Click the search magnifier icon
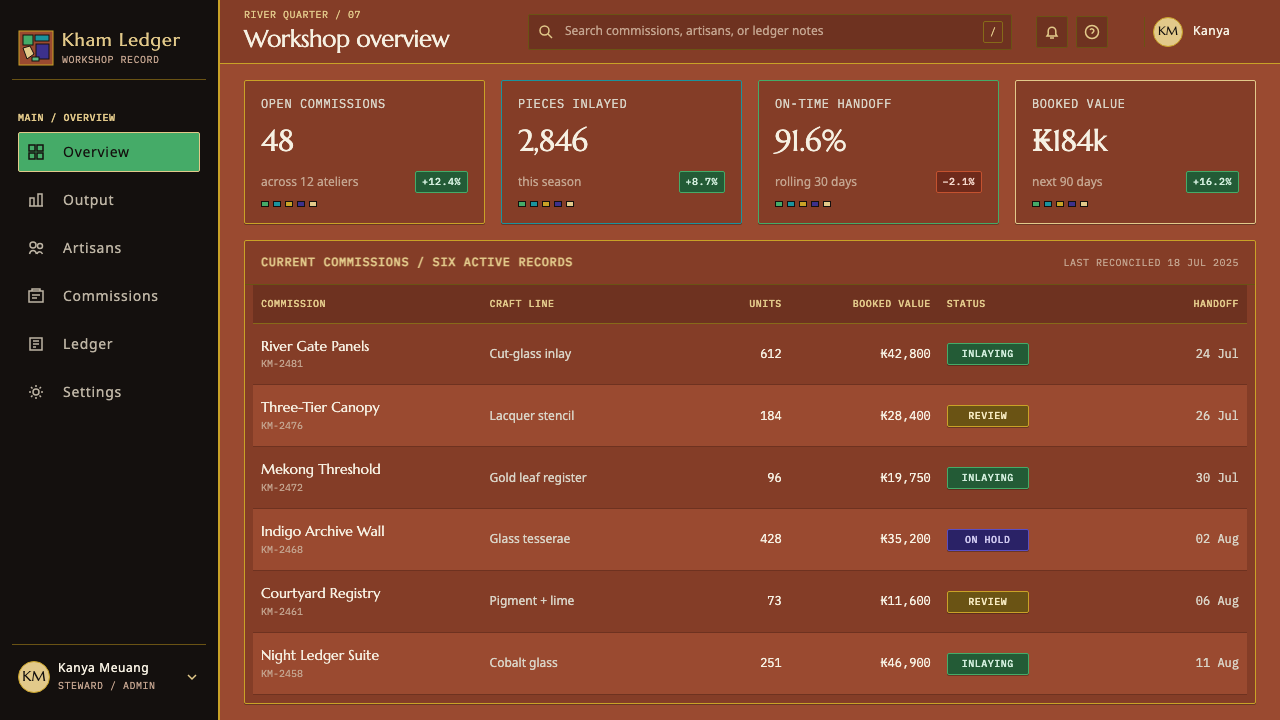Screen dimensions: 1280x720 [x=546, y=32]
